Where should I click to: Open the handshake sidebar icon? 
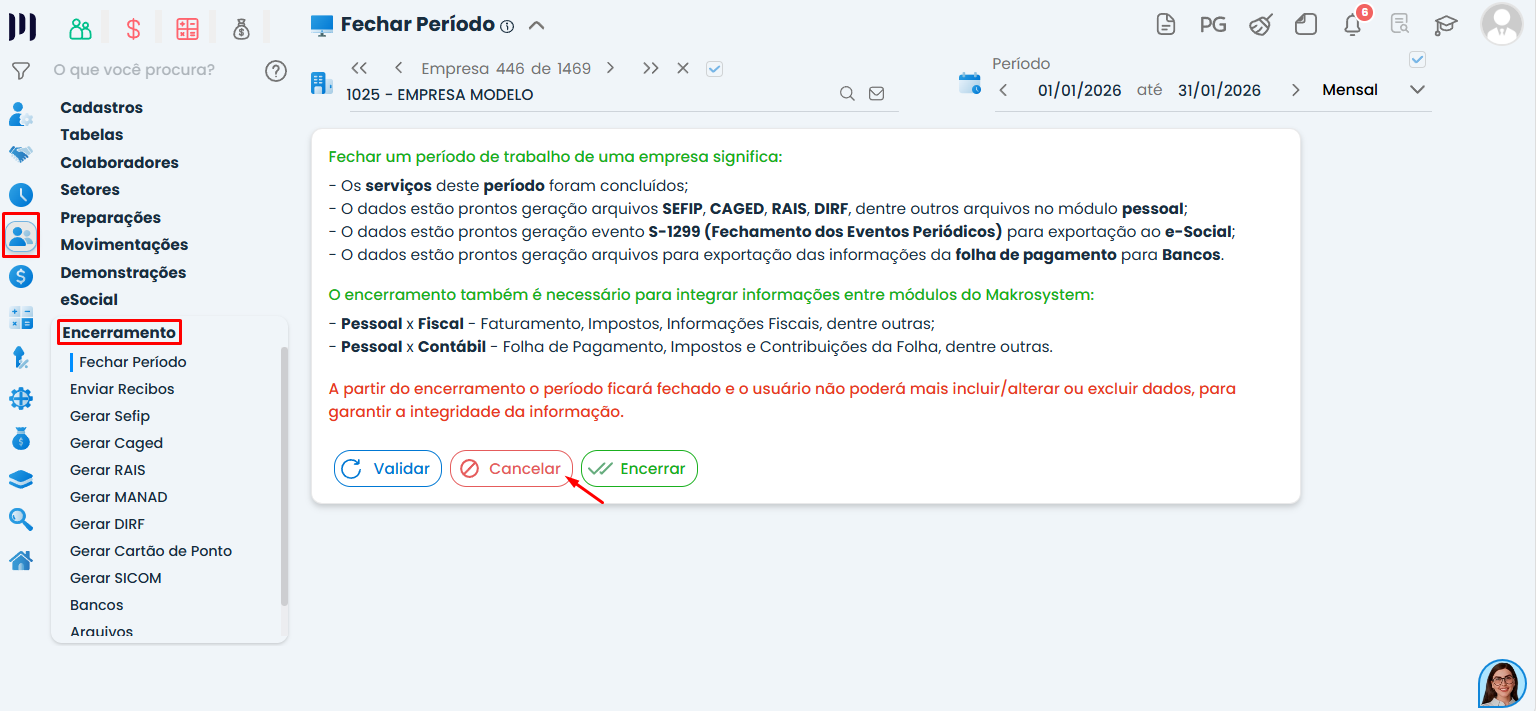point(21,154)
